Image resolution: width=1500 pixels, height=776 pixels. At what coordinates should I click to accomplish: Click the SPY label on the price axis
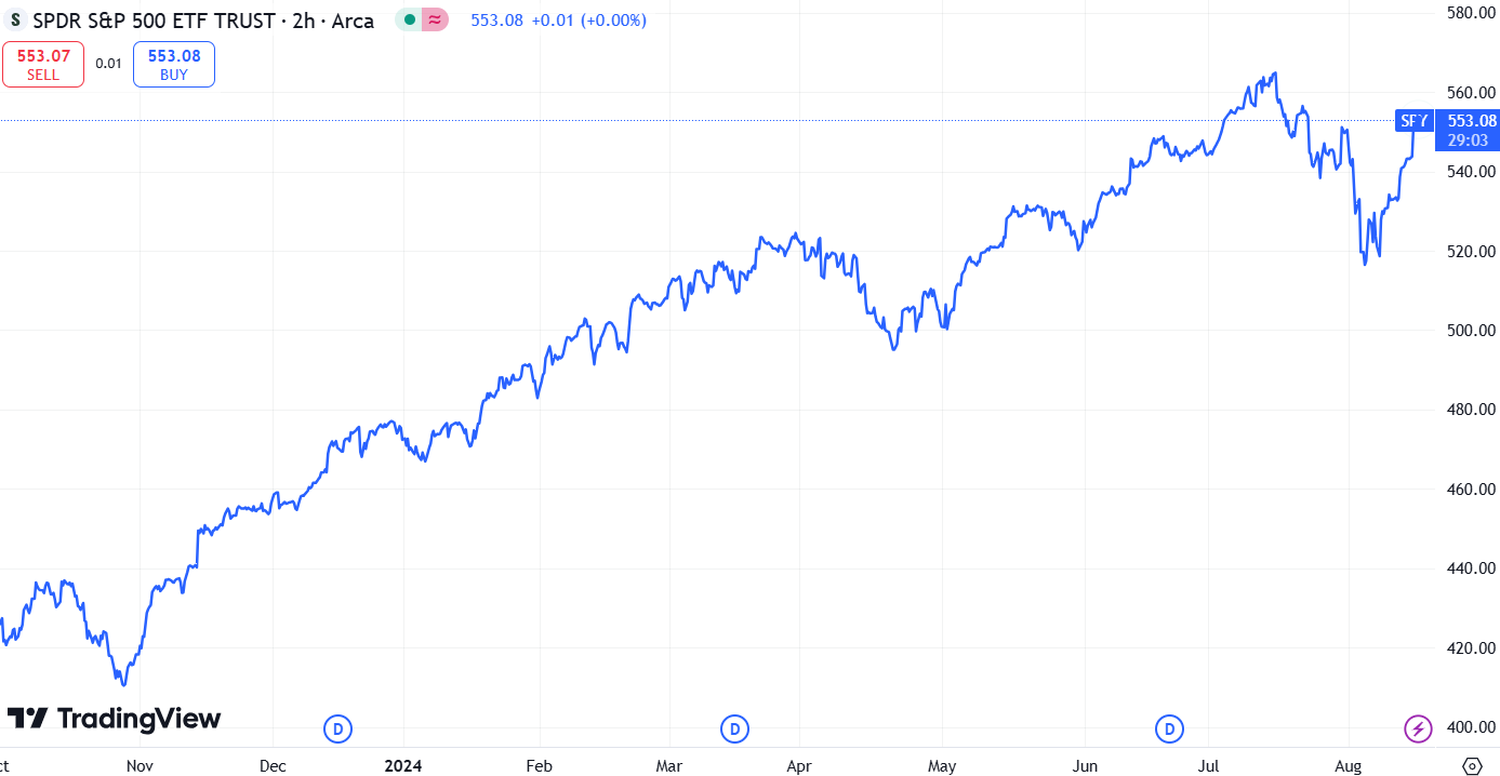1414,121
